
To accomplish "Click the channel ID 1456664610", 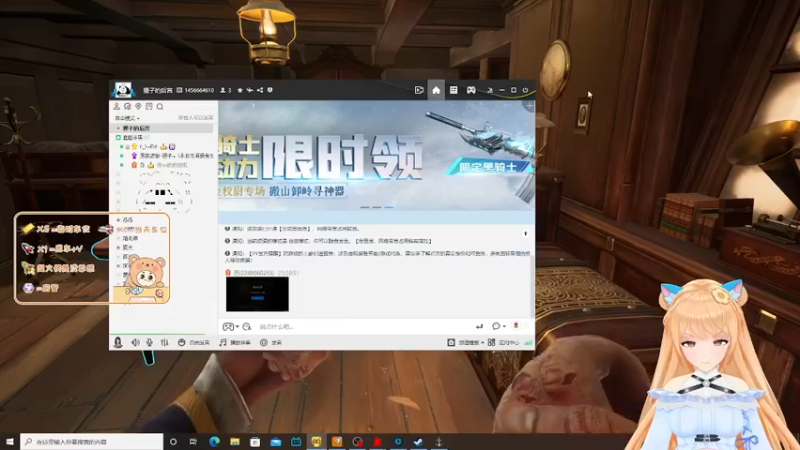I will point(199,90).
